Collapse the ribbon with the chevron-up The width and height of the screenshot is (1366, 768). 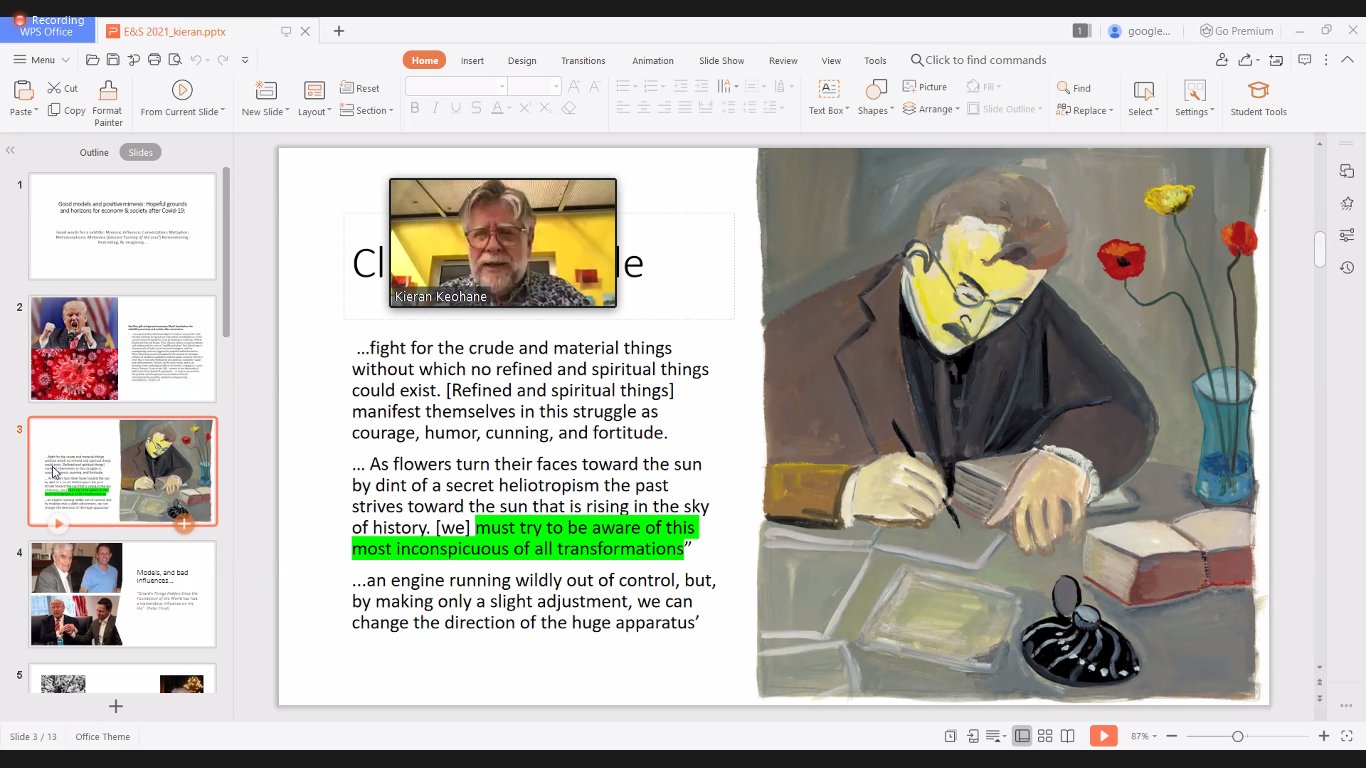pyautogui.click(x=1346, y=60)
